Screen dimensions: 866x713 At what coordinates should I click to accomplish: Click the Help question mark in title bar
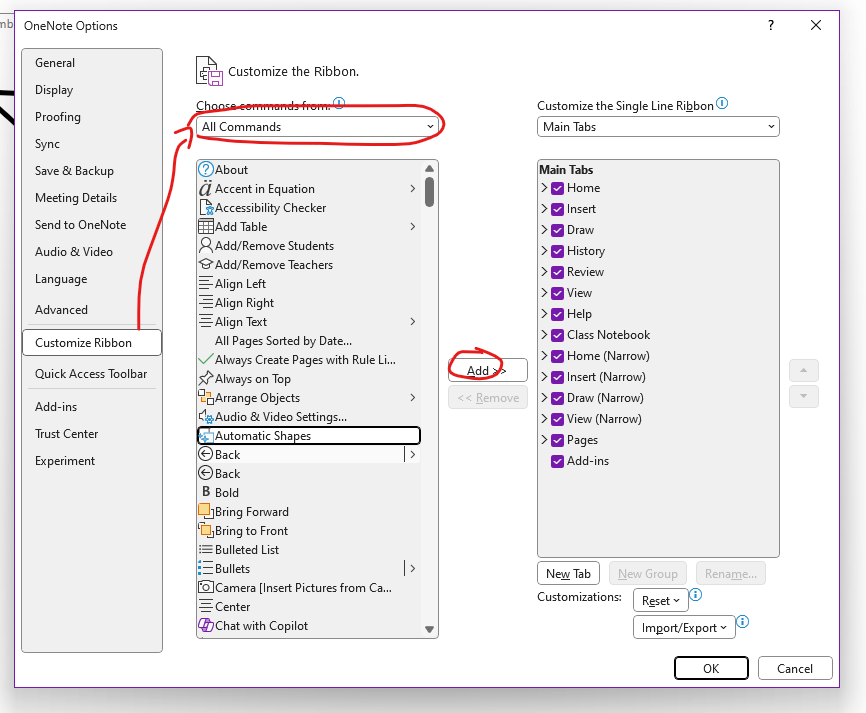(x=770, y=25)
